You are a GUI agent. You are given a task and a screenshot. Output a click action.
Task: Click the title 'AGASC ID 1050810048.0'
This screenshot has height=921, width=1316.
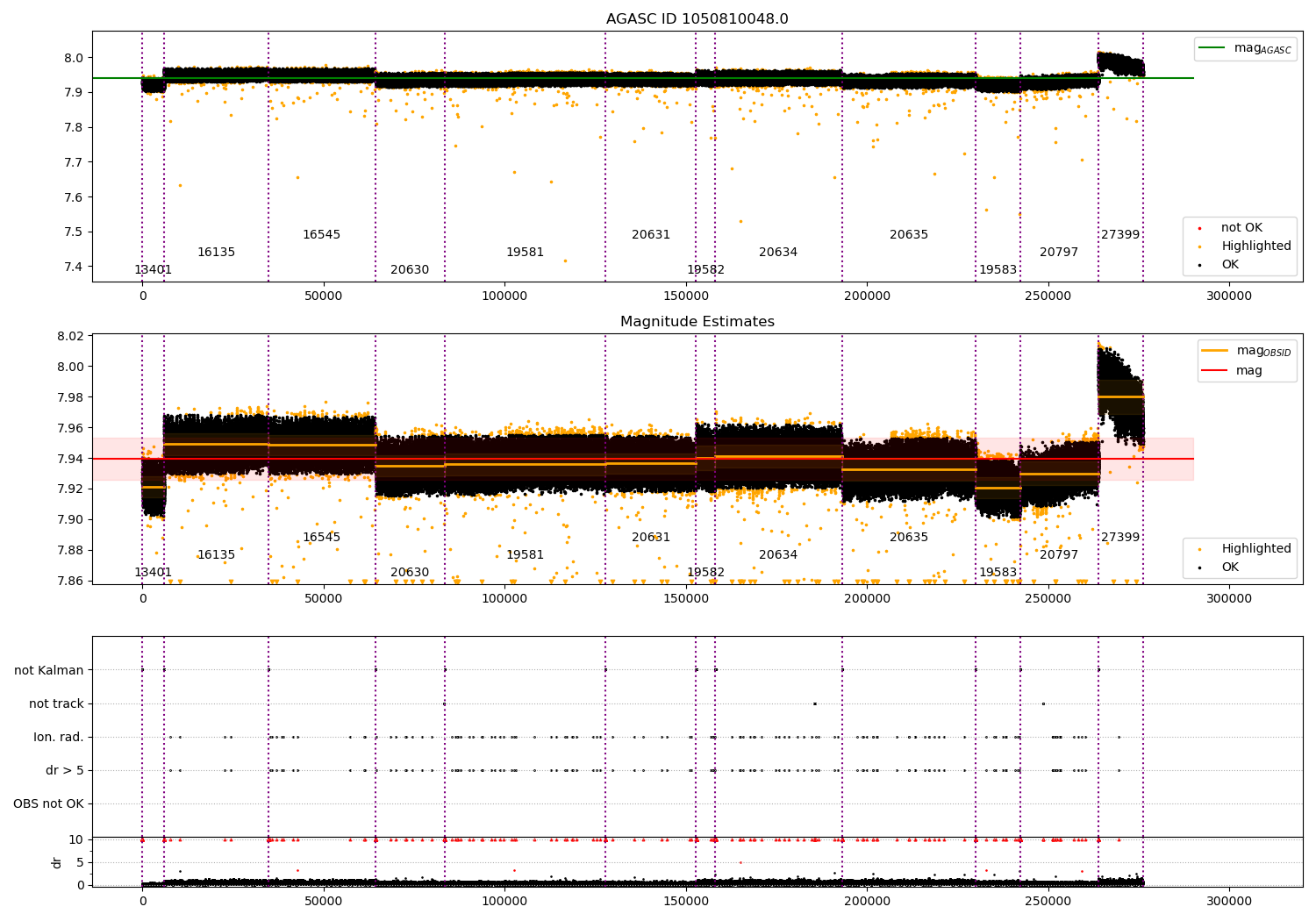tap(697, 19)
